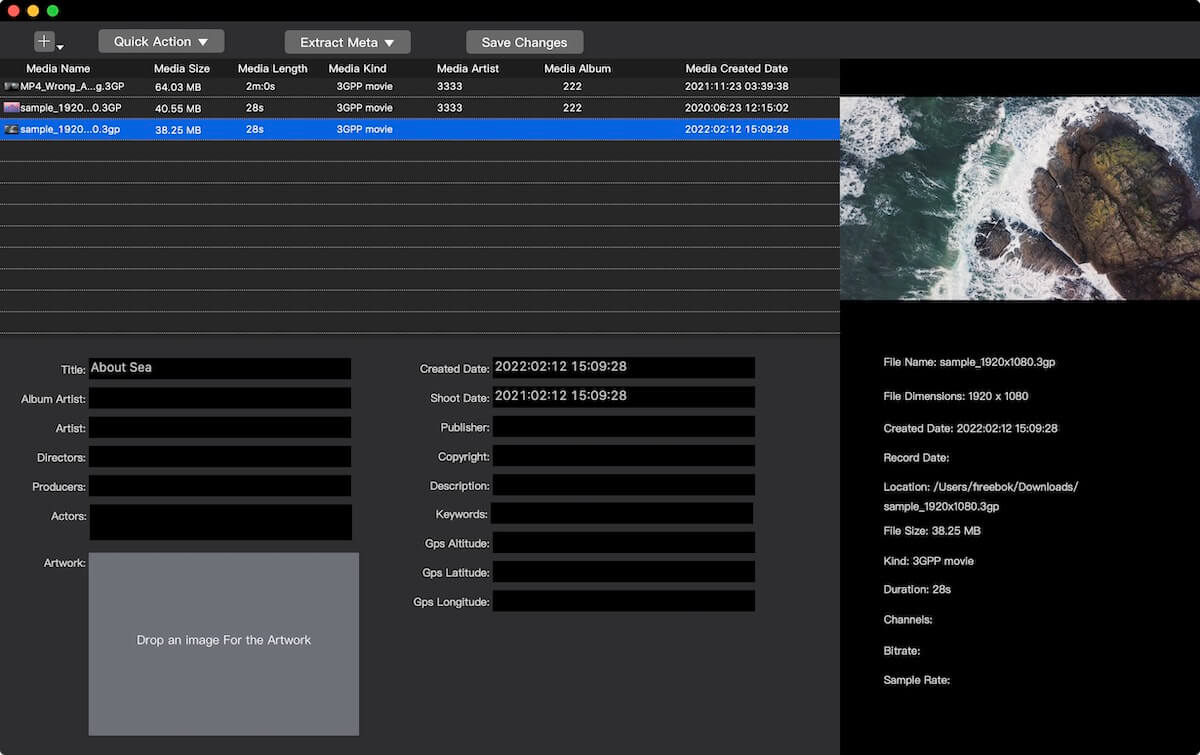This screenshot has width=1200, height=755.
Task: Click the thumbnail icon on the sample_1920...0.3GP row
Action: point(14,107)
